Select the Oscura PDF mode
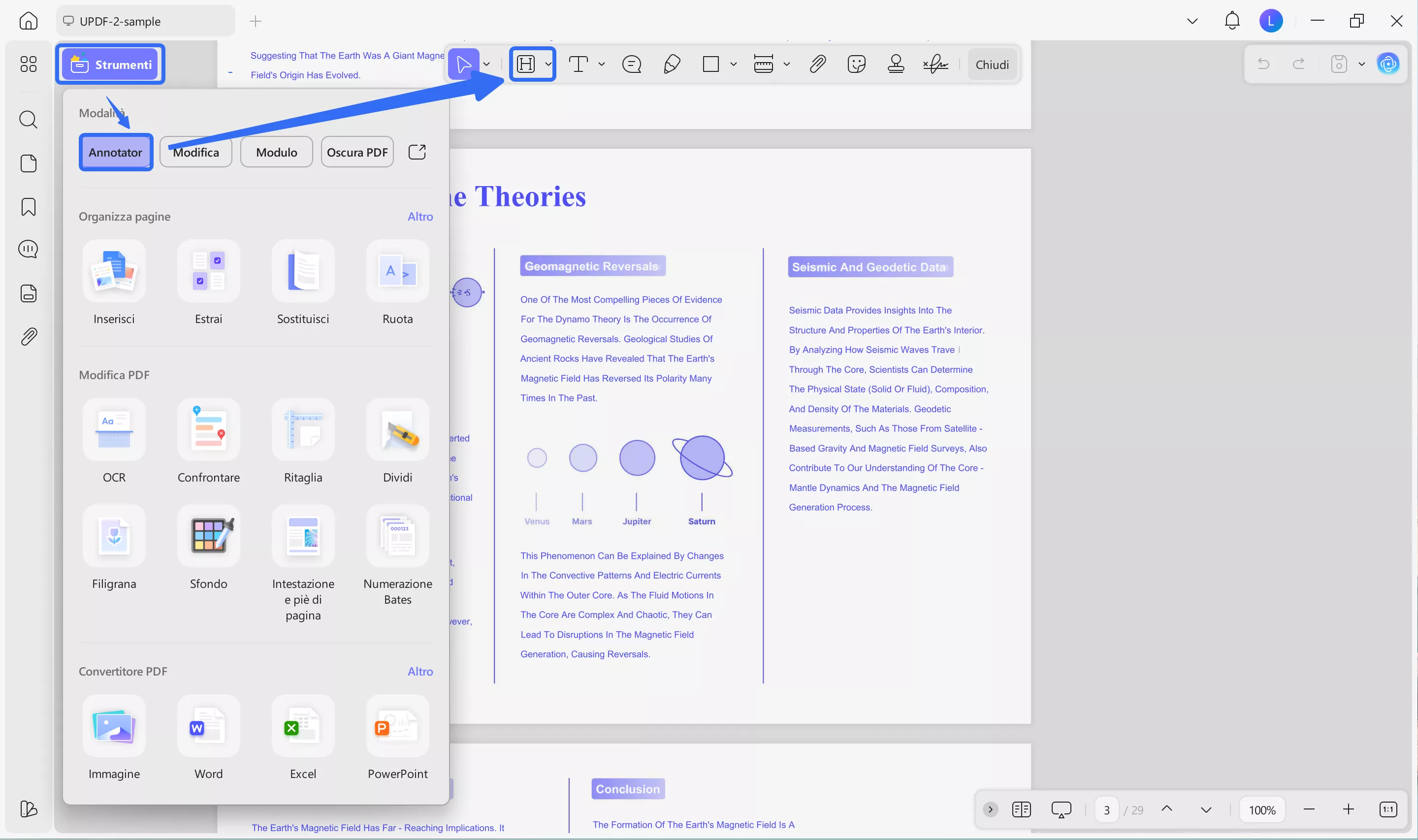The height and width of the screenshot is (840, 1418). click(356, 152)
